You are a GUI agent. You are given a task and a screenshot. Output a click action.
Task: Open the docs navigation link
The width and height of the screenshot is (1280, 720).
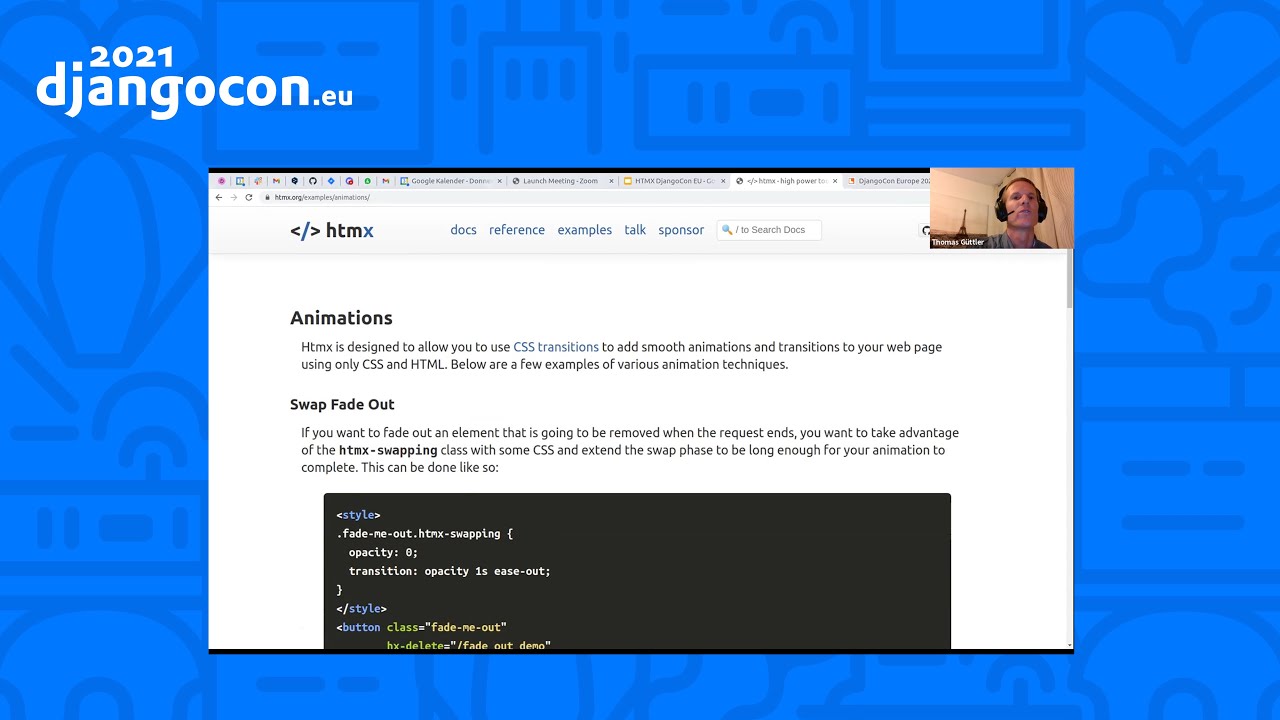click(x=463, y=230)
